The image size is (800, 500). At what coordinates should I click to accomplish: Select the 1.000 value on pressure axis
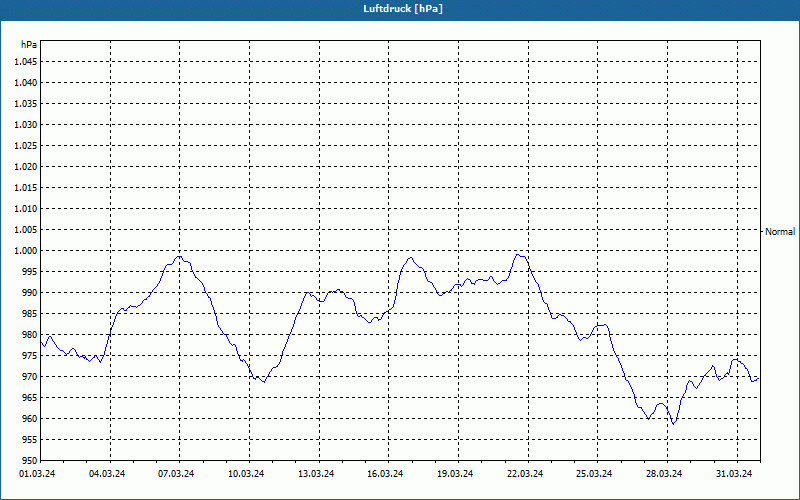tap(25, 251)
